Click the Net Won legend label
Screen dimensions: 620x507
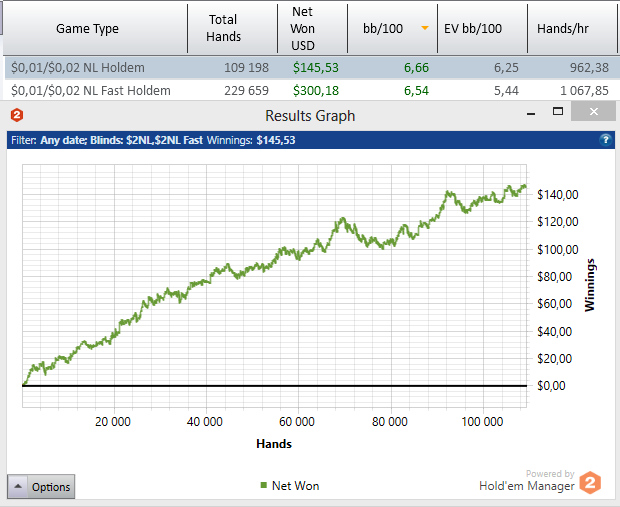coord(295,486)
